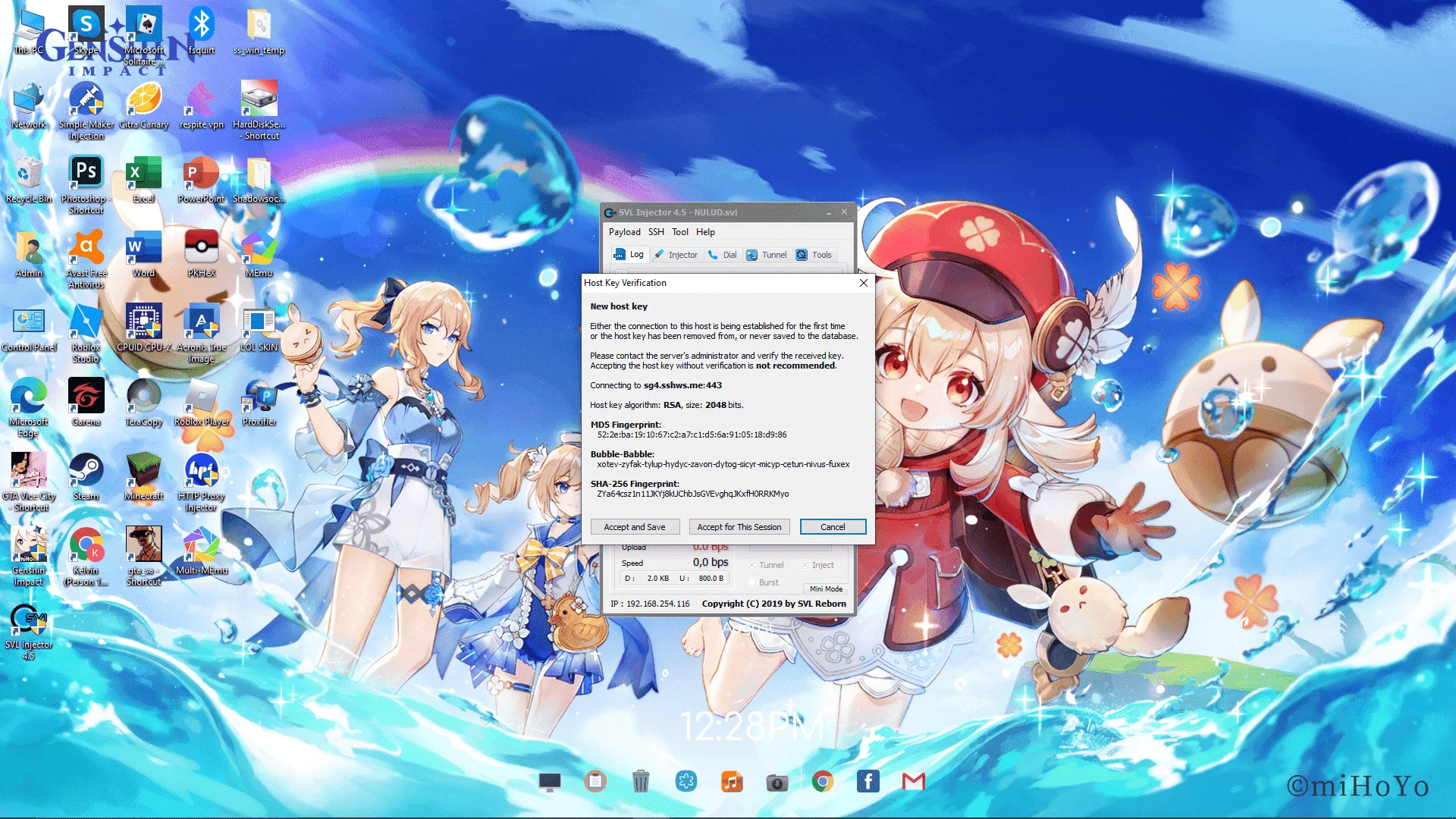
Task: Open Microsoft Edge desktop icon
Action: pyautogui.click(x=29, y=409)
